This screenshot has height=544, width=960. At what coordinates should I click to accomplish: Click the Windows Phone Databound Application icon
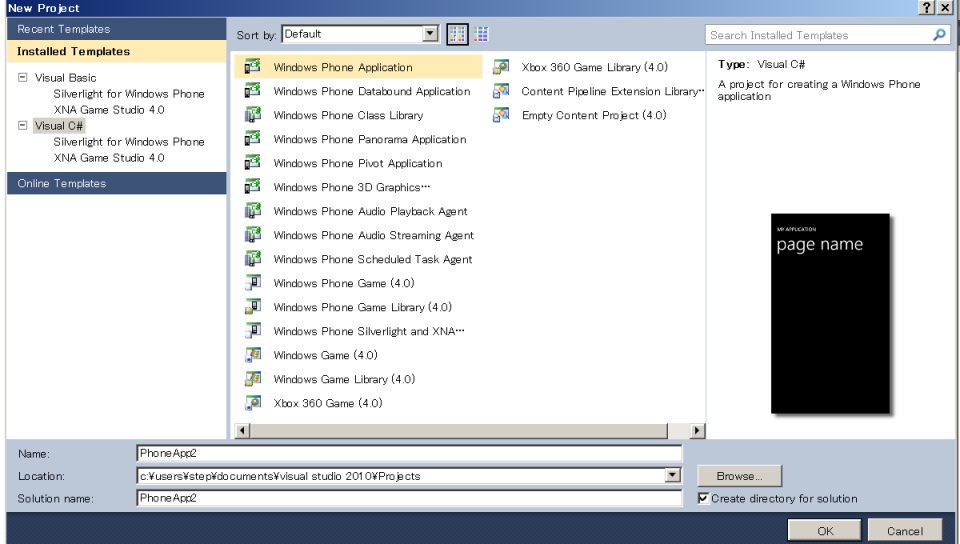pyautogui.click(x=252, y=91)
